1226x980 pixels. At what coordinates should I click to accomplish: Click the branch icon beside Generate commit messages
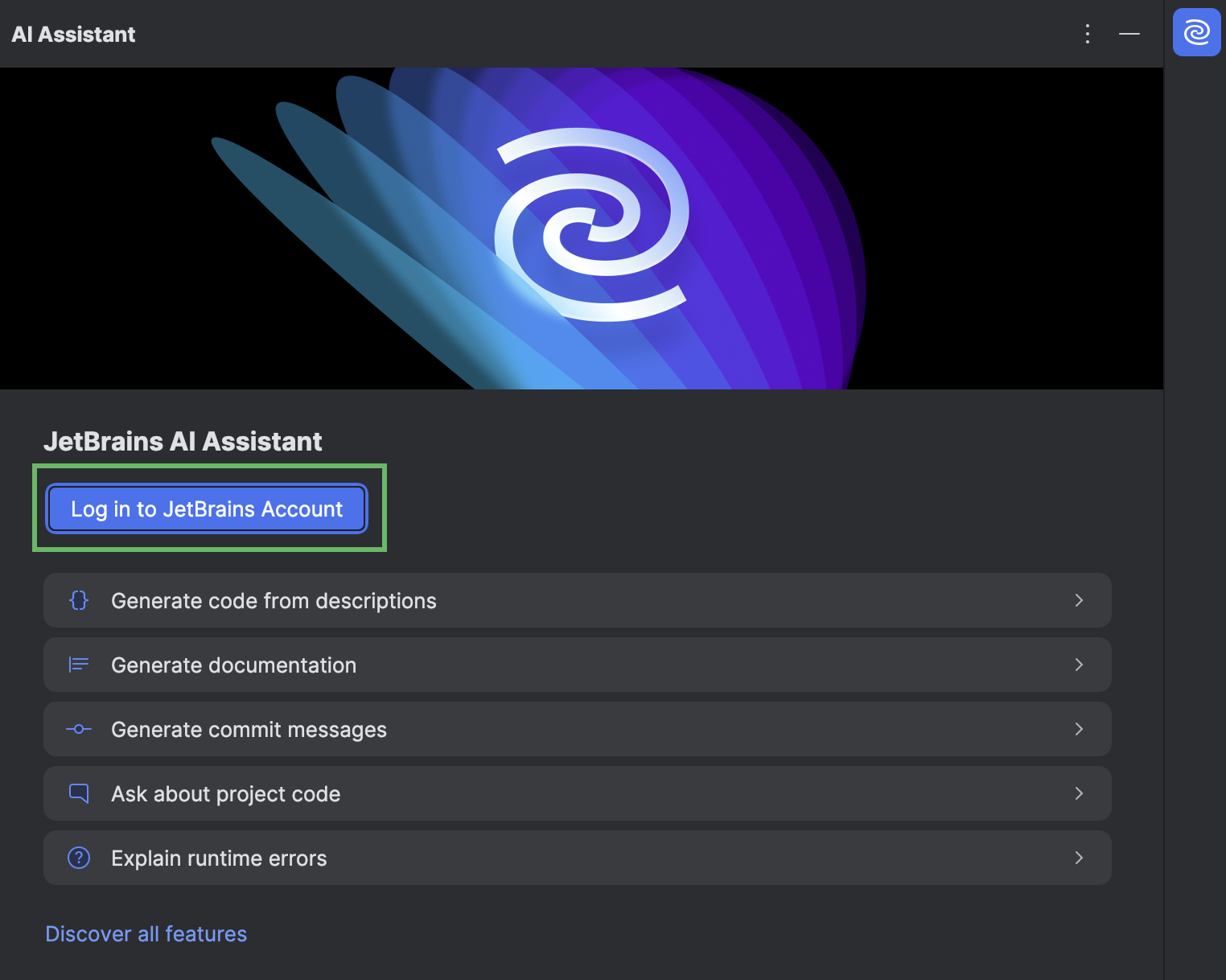78,729
